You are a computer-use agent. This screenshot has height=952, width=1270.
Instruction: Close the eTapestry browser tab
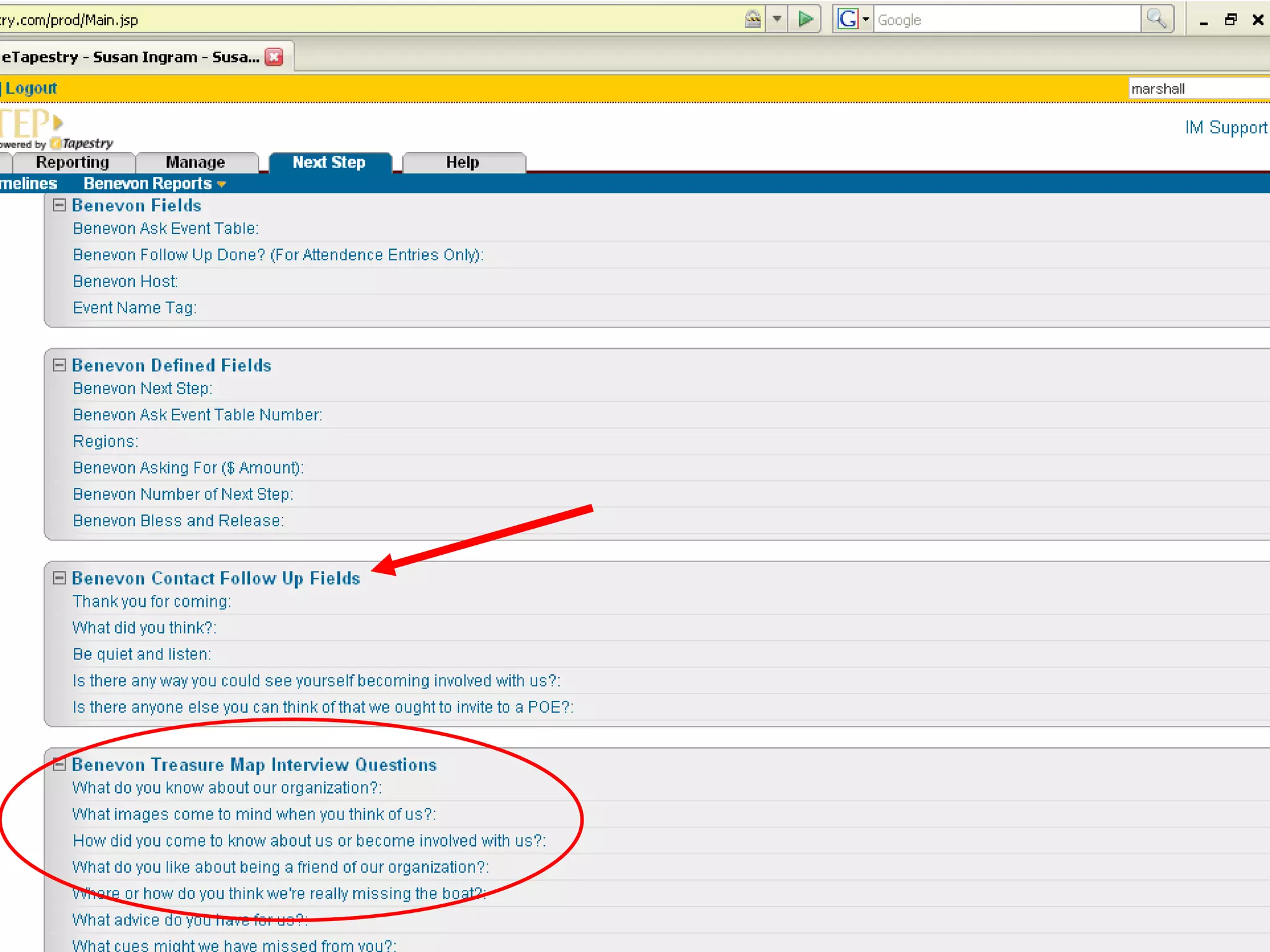(274, 57)
